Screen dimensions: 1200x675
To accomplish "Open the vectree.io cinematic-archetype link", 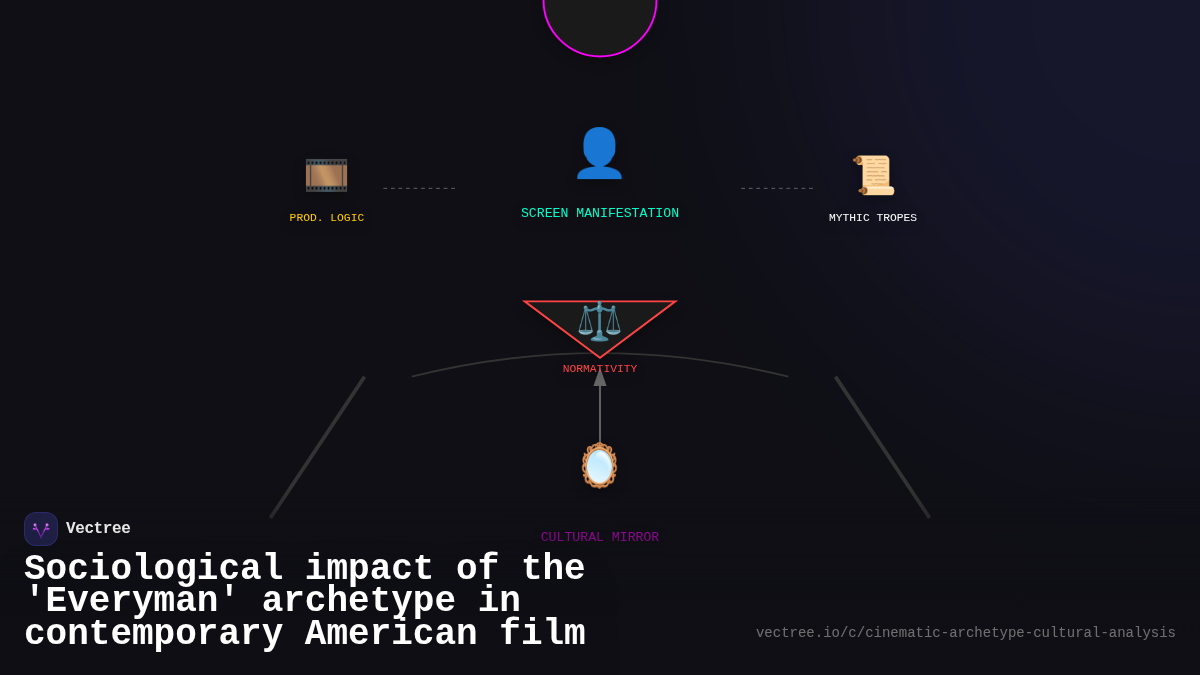I will tap(966, 632).
